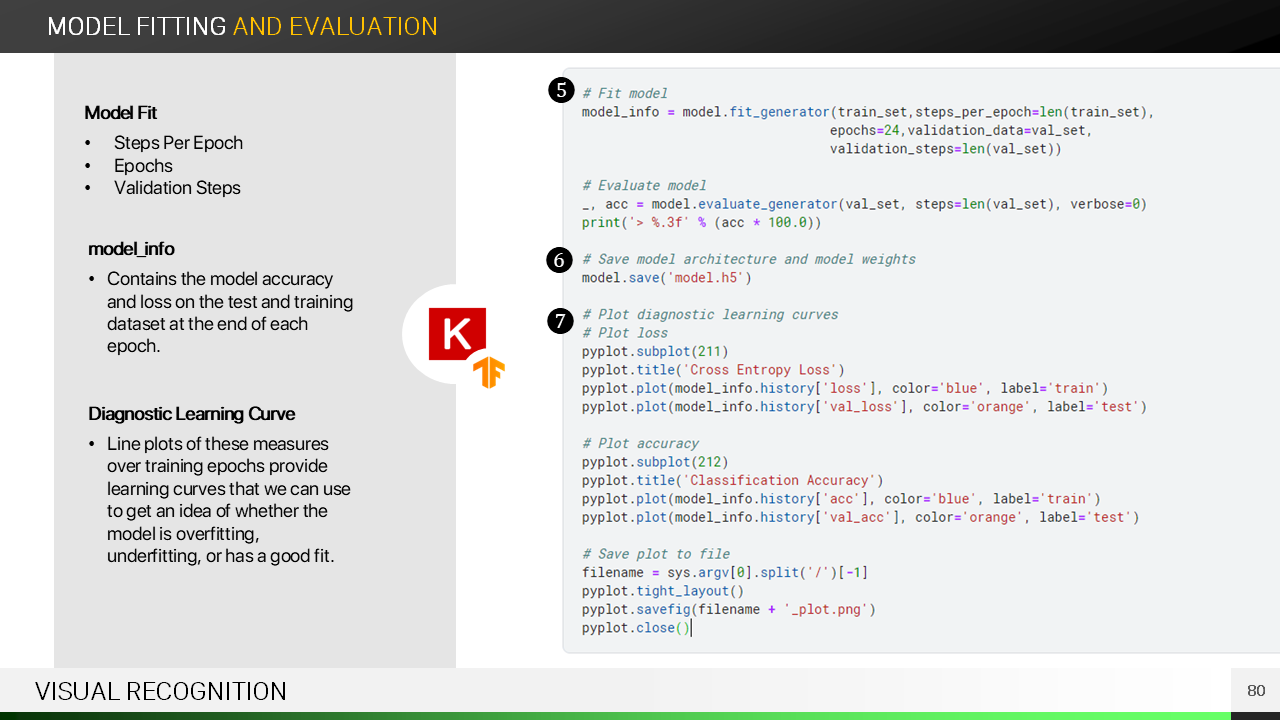Screen dimensions: 1280x720
Task: Click the orange TensorFlow logo
Action: [x=489, y=372]
